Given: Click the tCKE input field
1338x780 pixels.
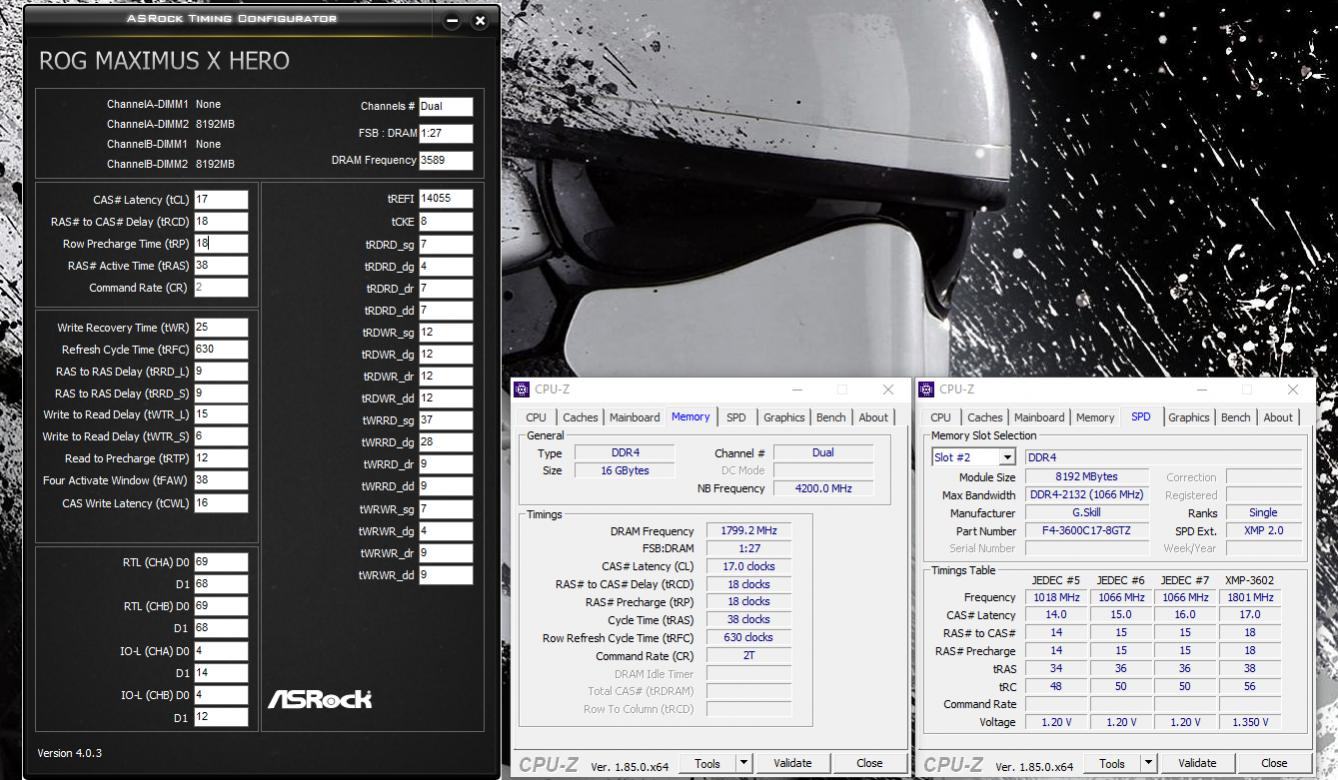Looking at the screenshot, I should click(446, 221).
